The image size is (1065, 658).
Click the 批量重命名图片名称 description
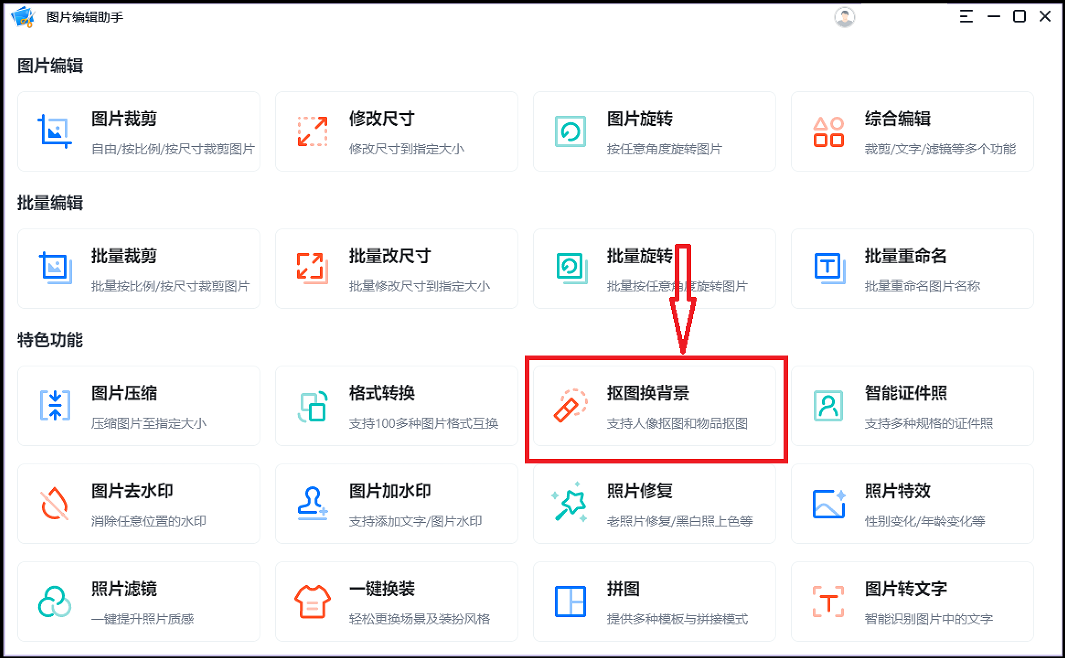[x=922, y=286]
